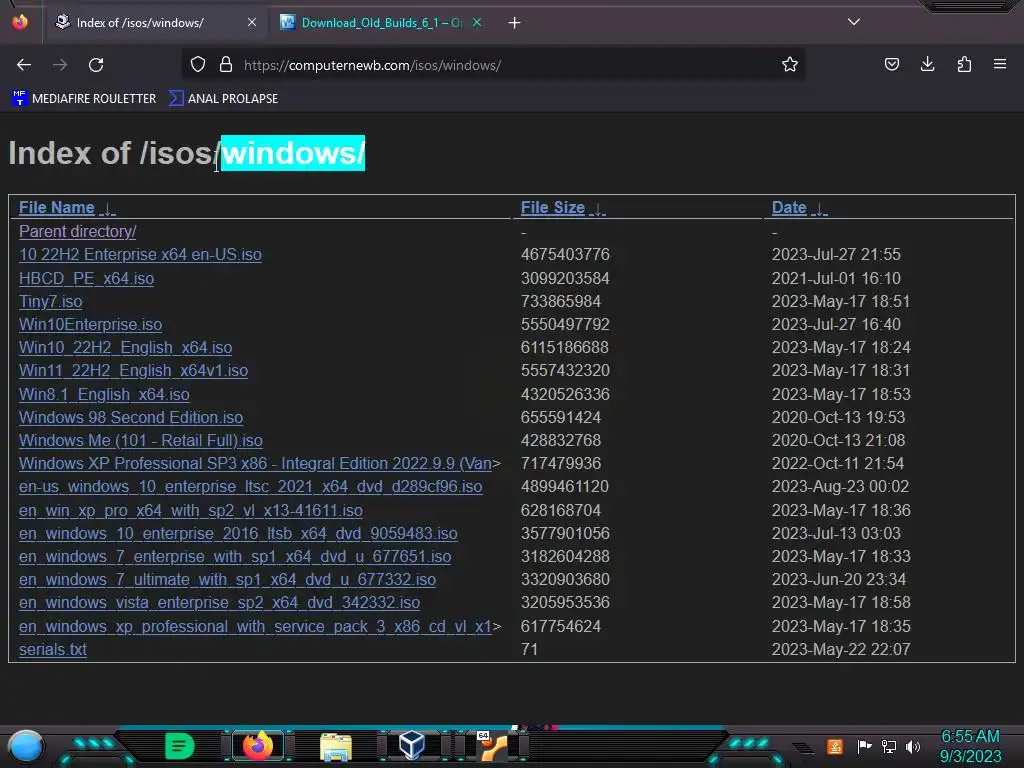
Task: Download en_windows_7_enterprise_with_sp1 iso
Action: 235,556
